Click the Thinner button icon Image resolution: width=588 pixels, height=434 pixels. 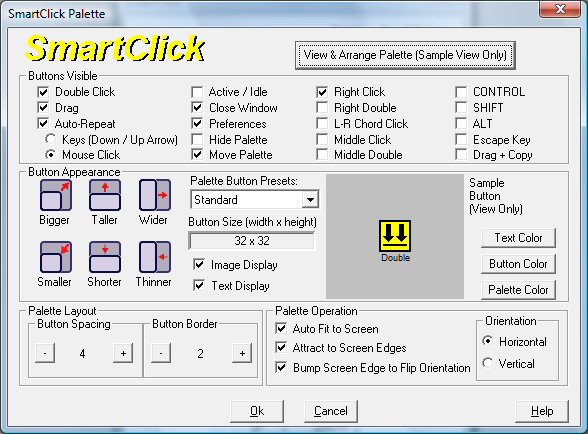tap(154, 257)
